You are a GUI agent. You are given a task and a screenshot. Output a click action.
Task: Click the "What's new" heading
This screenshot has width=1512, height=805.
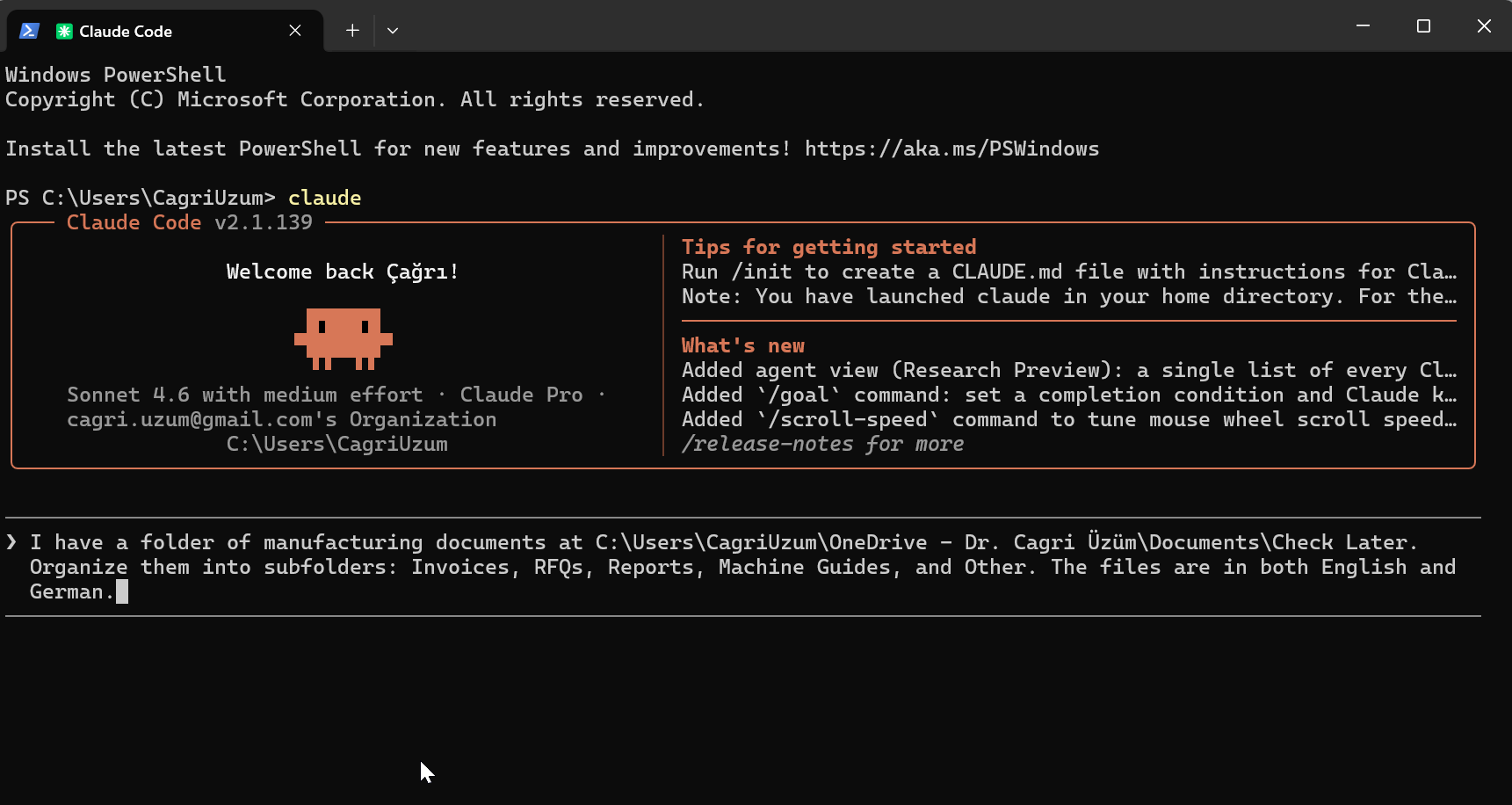coord(743,345)
